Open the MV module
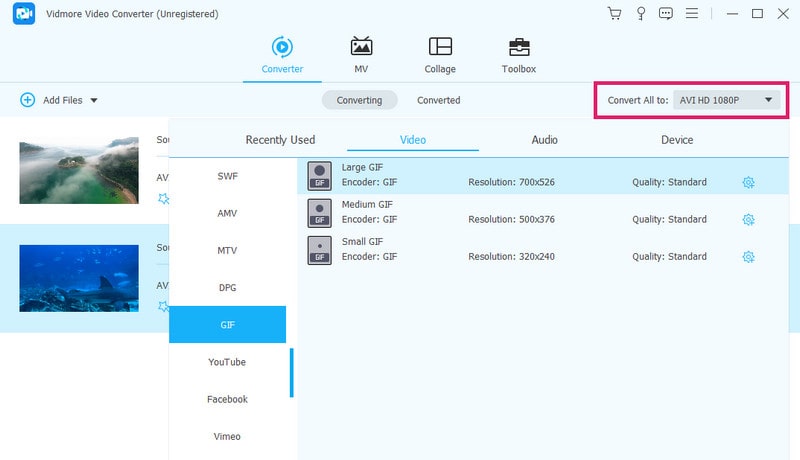 (361, 56)
